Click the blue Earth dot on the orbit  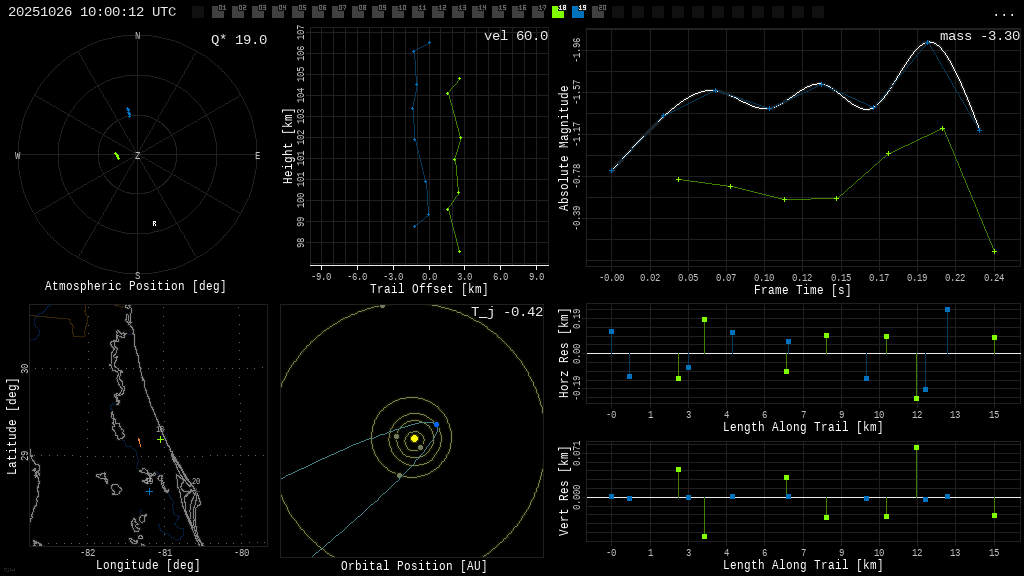436,425
